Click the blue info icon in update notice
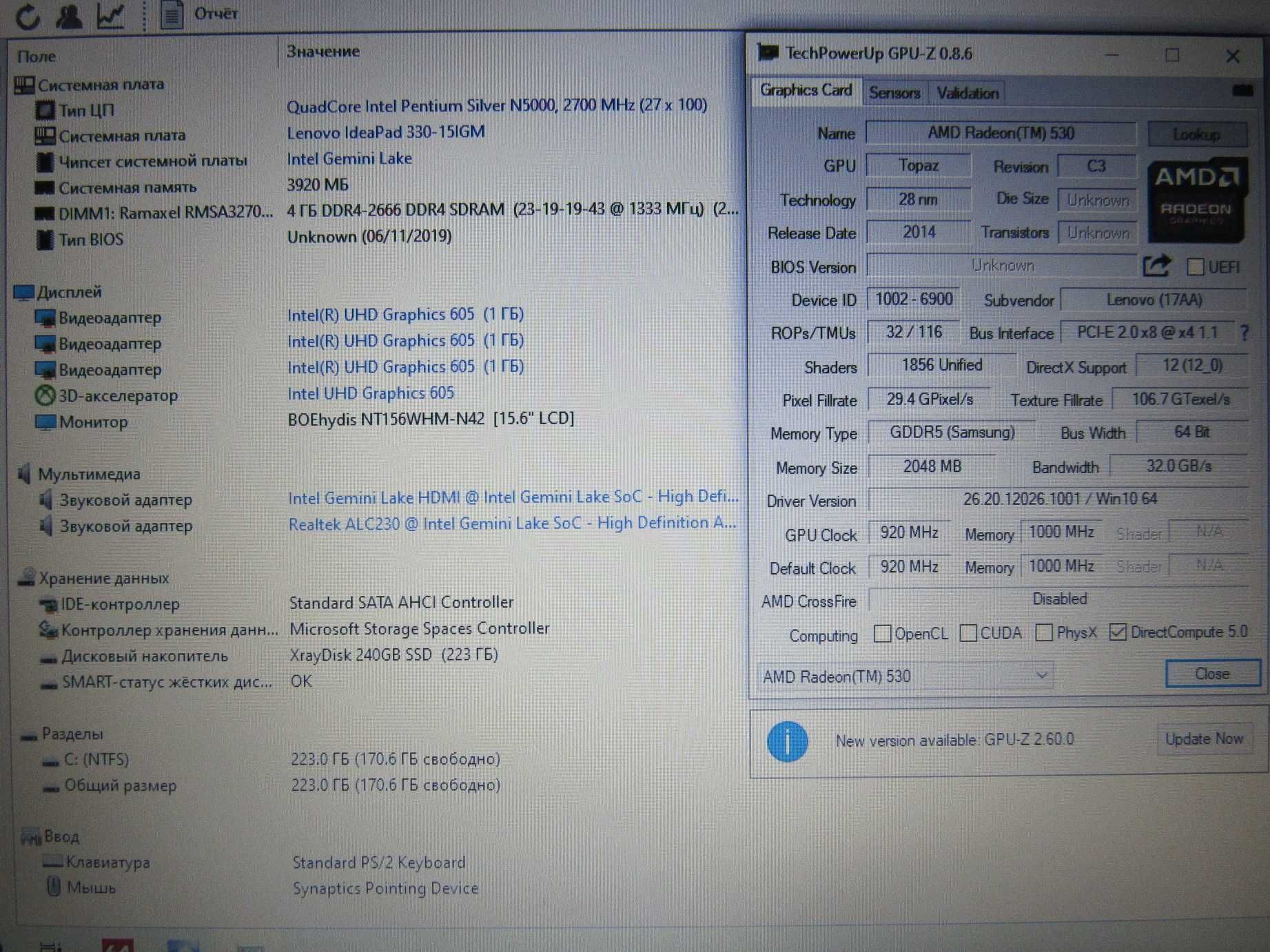This screenshot has width=1270, height=952. pos(787,742)
